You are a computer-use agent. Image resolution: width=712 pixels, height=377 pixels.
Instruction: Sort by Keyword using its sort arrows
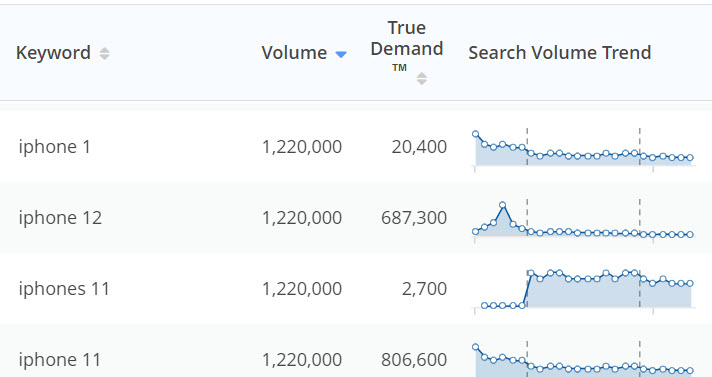click(x=104, y=53)
